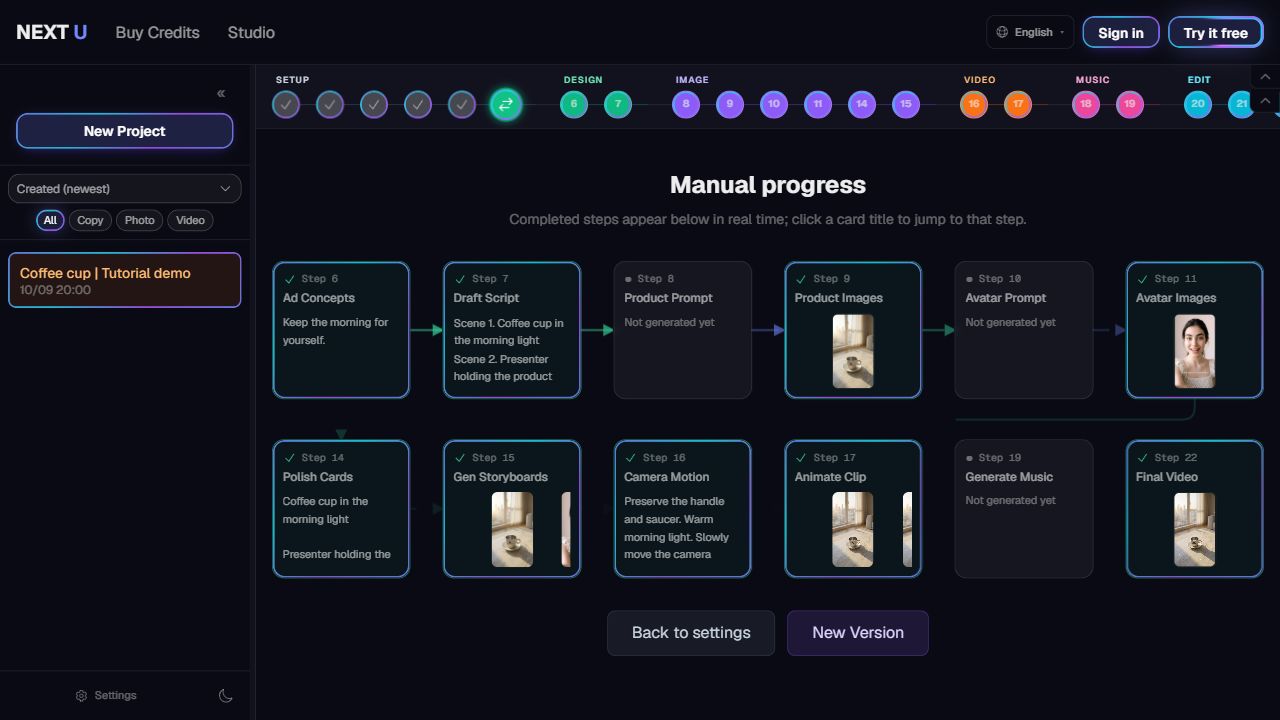
Task: Click Try it free button
Action: (1216, 32)
